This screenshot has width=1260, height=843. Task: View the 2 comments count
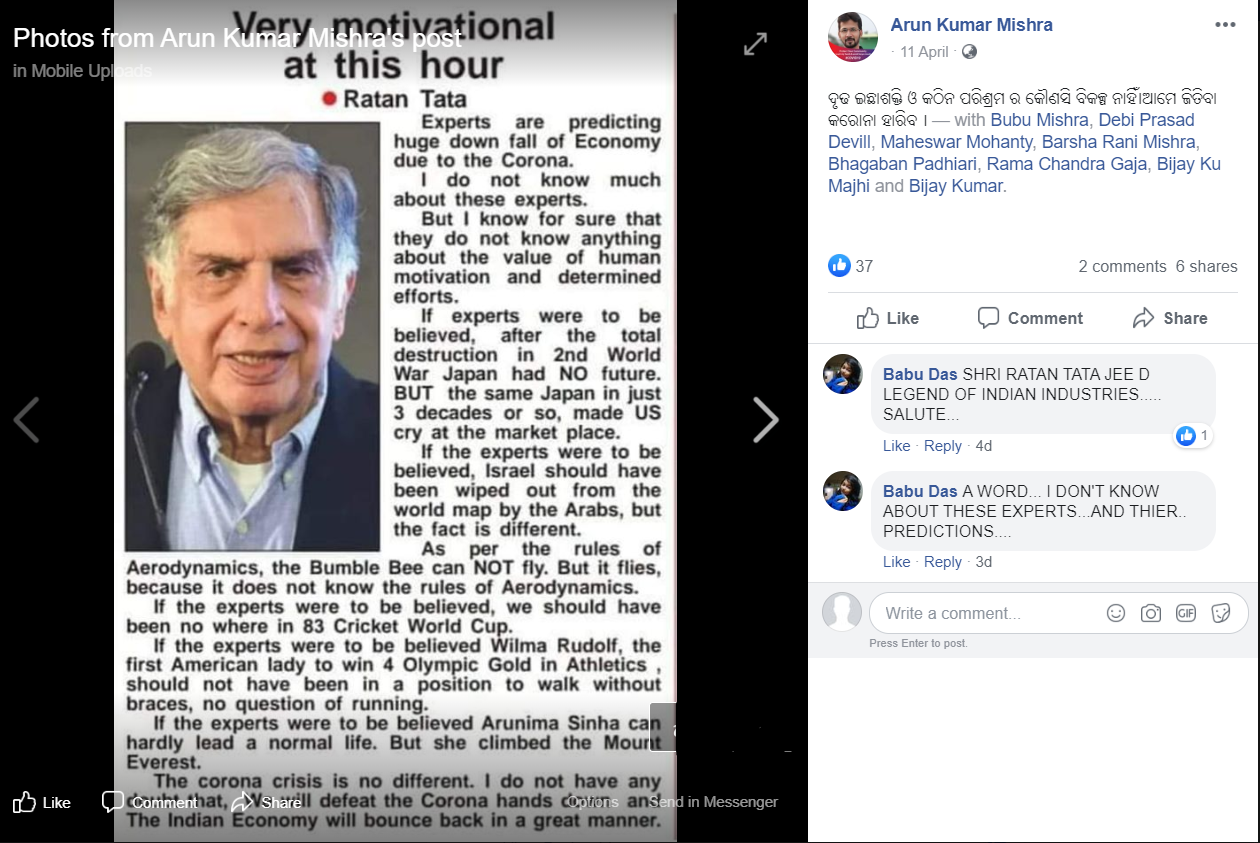coord(1122,266)
